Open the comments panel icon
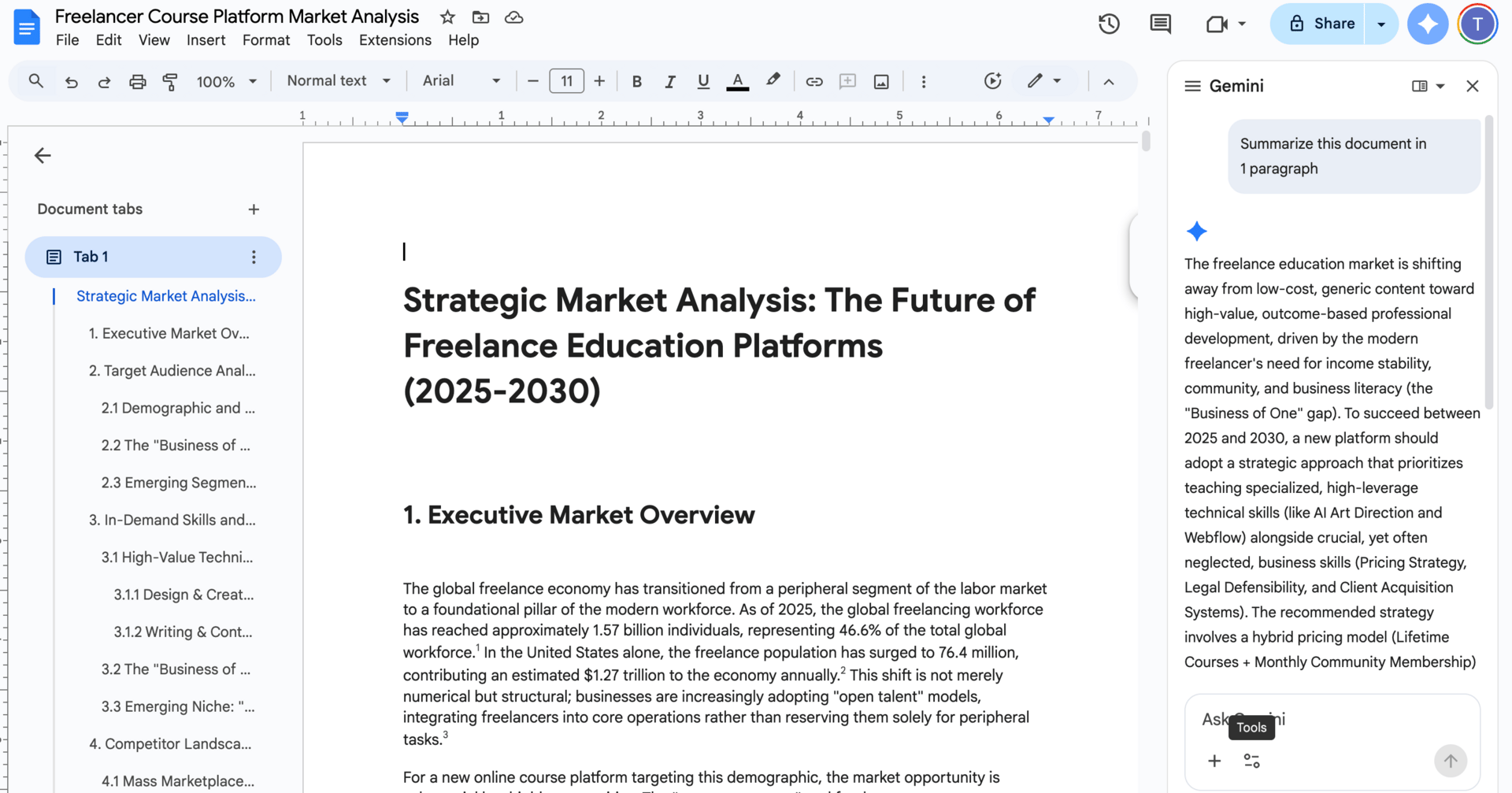 [x=1160, y=24]
